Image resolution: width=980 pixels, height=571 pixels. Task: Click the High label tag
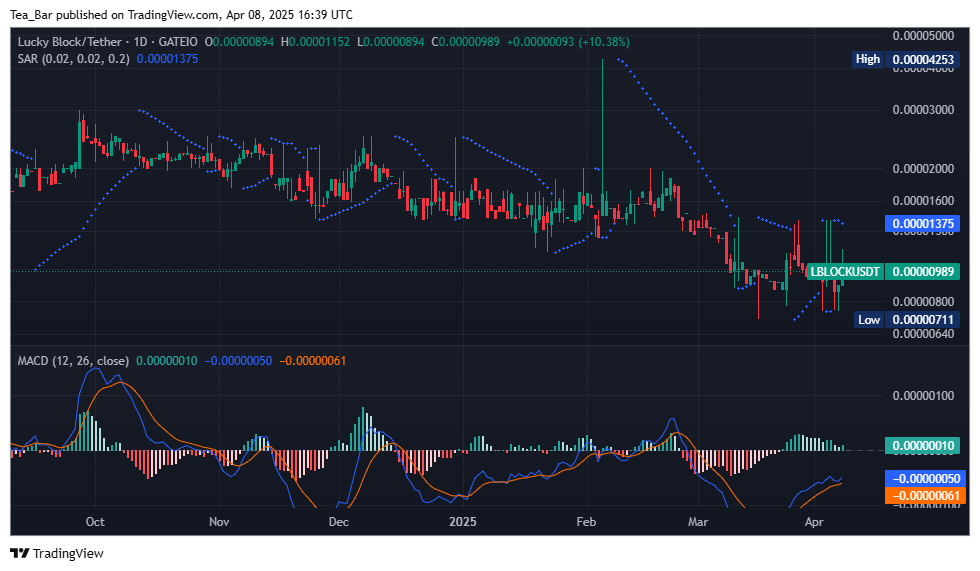point(868,59)
